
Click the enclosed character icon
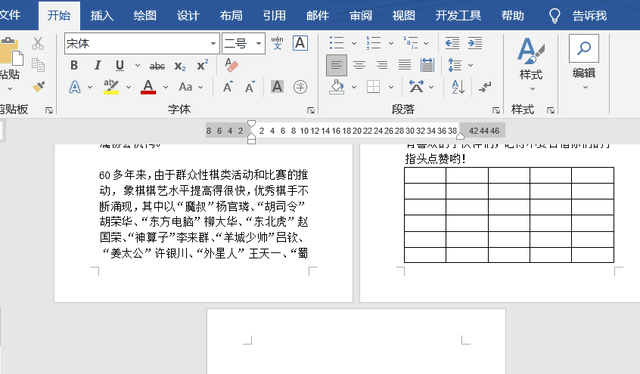coord(300,87)
